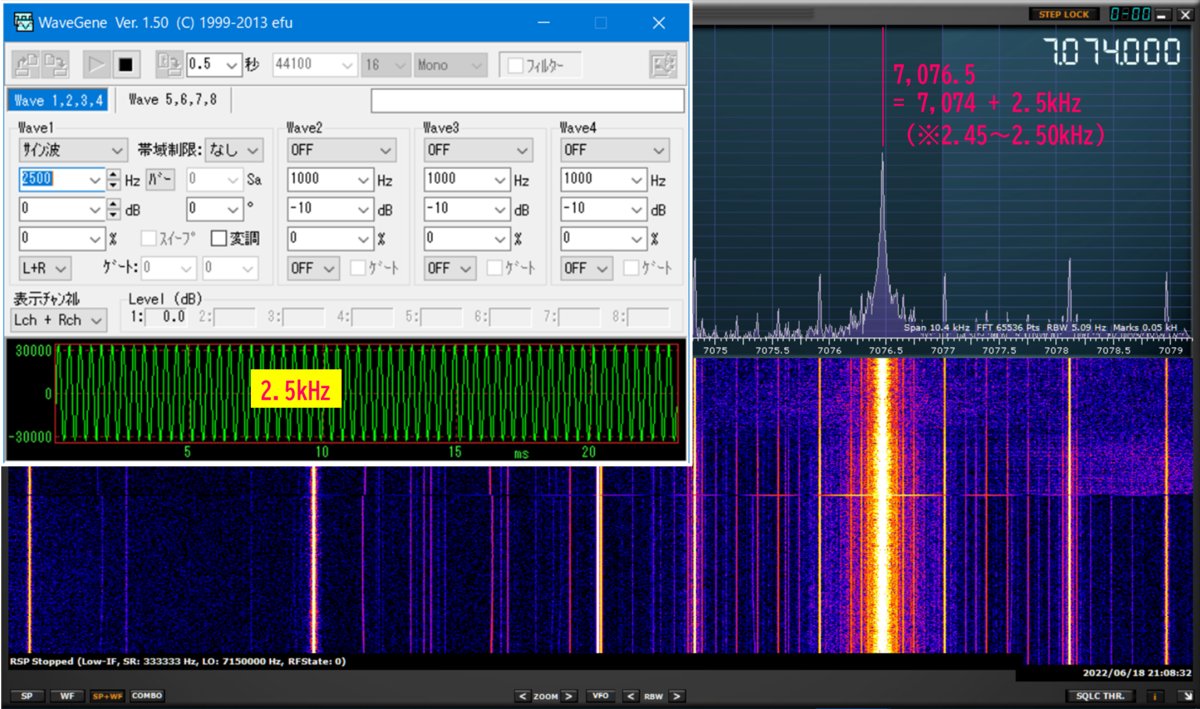
Task: Click the first load-settings icon in WaveGene toolbar
Action: click(x=27, y=65)
